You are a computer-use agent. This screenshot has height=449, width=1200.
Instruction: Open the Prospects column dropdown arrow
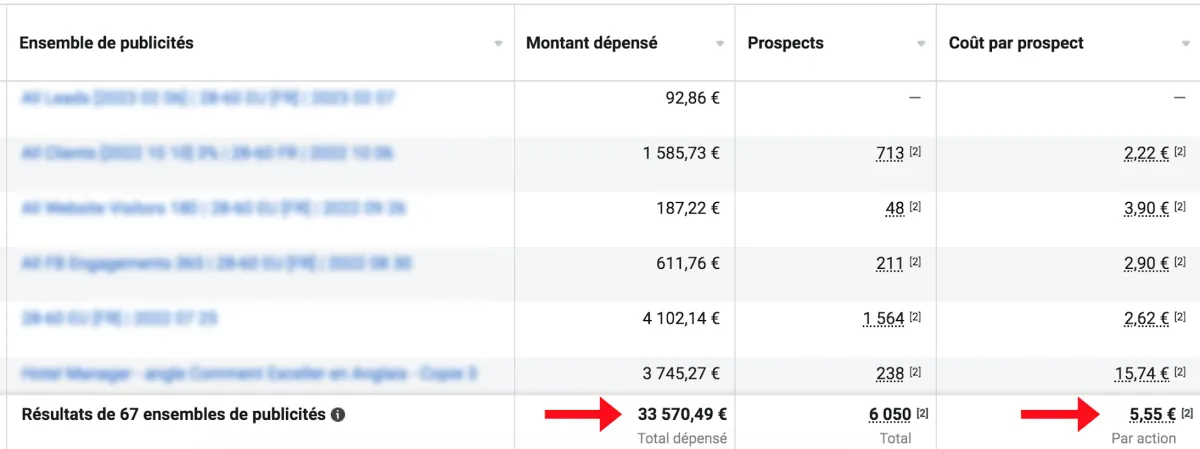(921, 44)
